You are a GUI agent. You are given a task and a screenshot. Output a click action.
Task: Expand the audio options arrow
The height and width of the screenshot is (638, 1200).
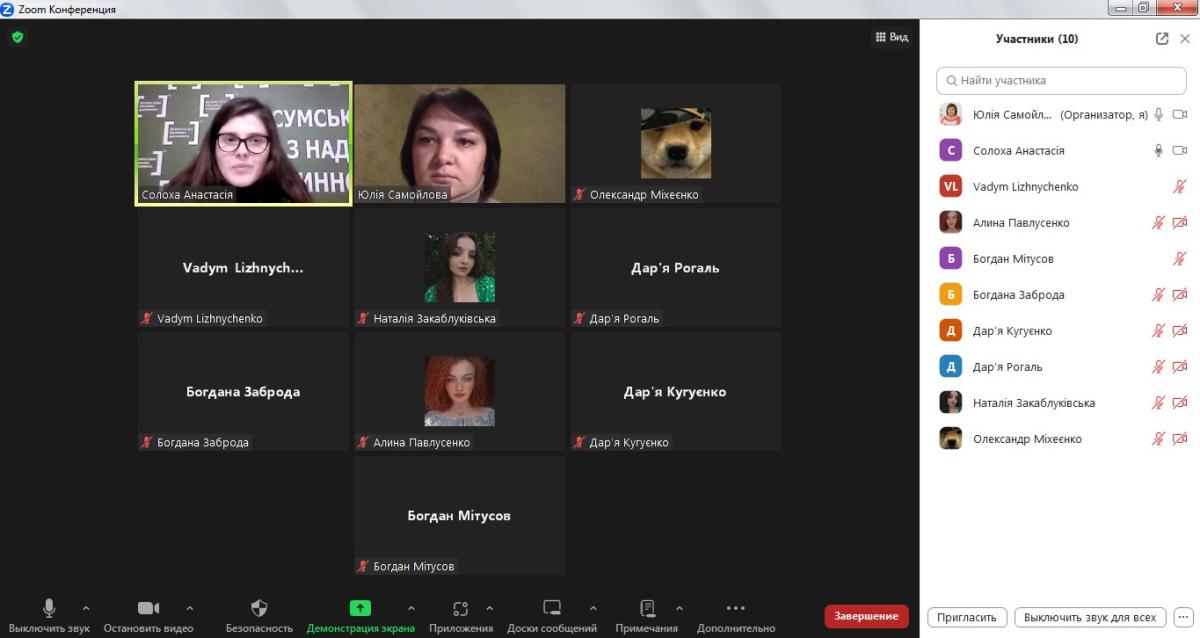tap(86, 608)
